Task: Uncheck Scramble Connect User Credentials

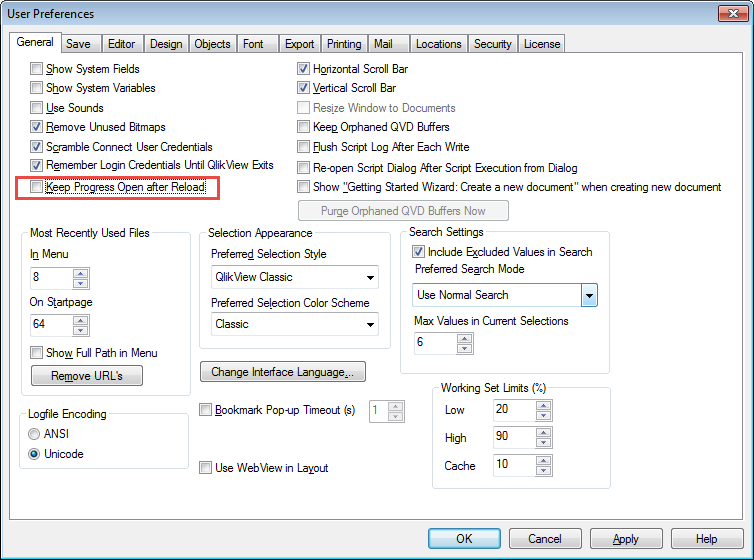Action: click(36, 146)
